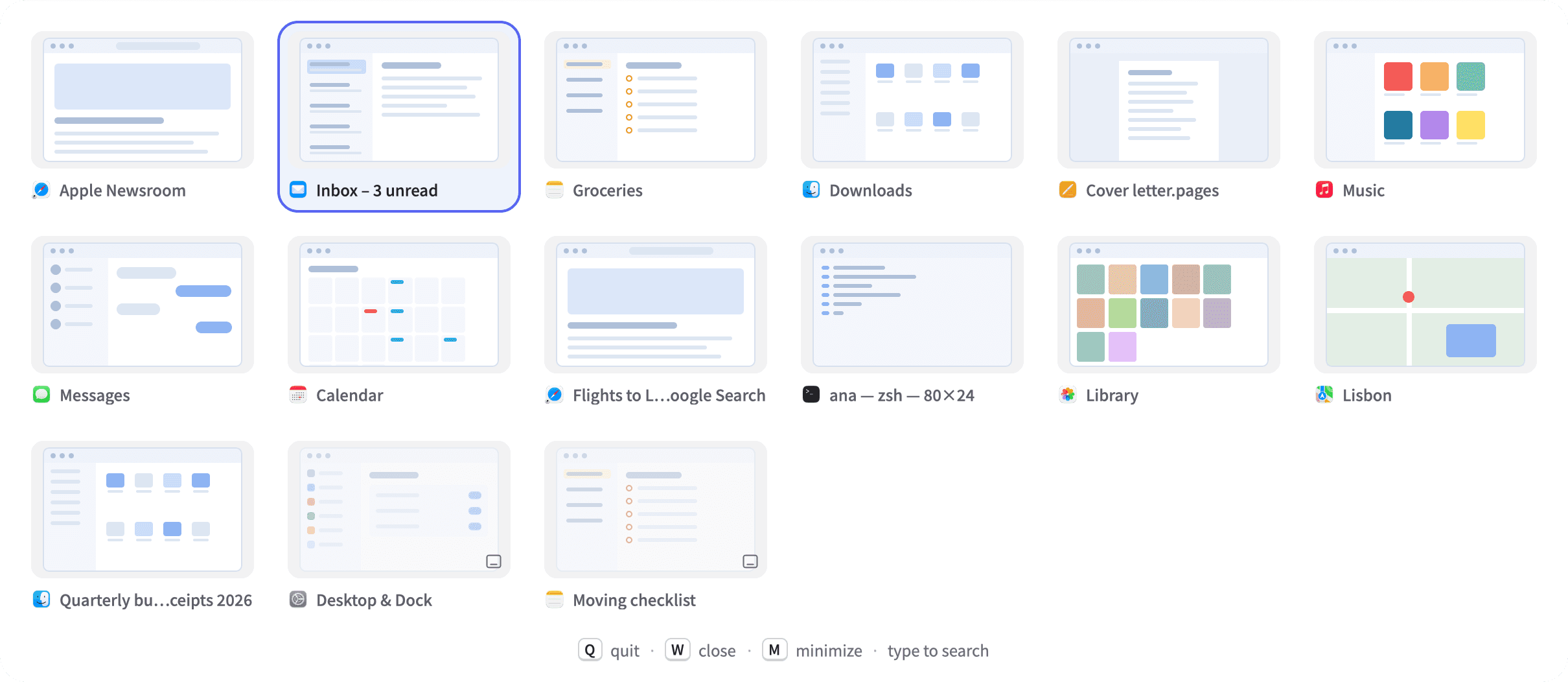
Task: Click the 'Calendar' window title label
Action: click(x=350, y=395)
